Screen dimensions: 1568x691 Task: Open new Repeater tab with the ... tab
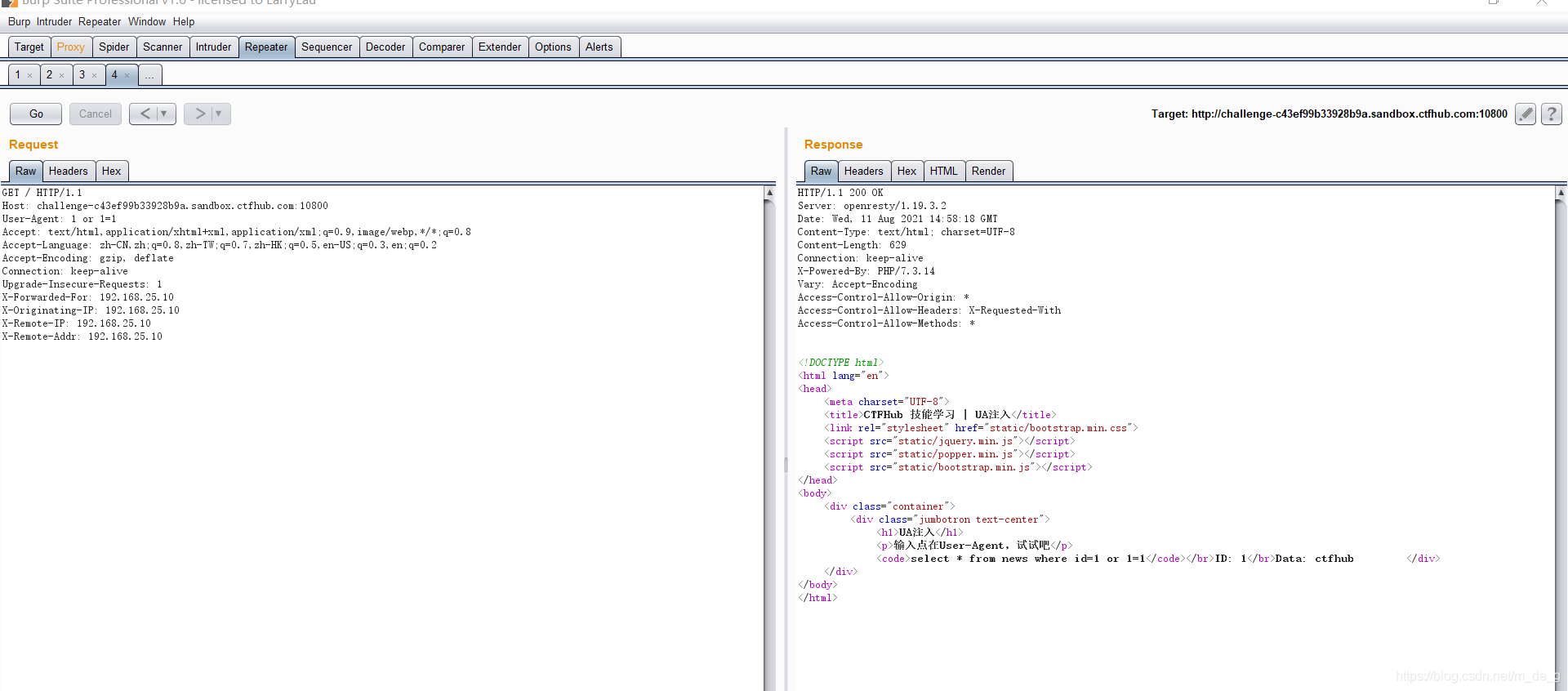click(x=149, y=75)
